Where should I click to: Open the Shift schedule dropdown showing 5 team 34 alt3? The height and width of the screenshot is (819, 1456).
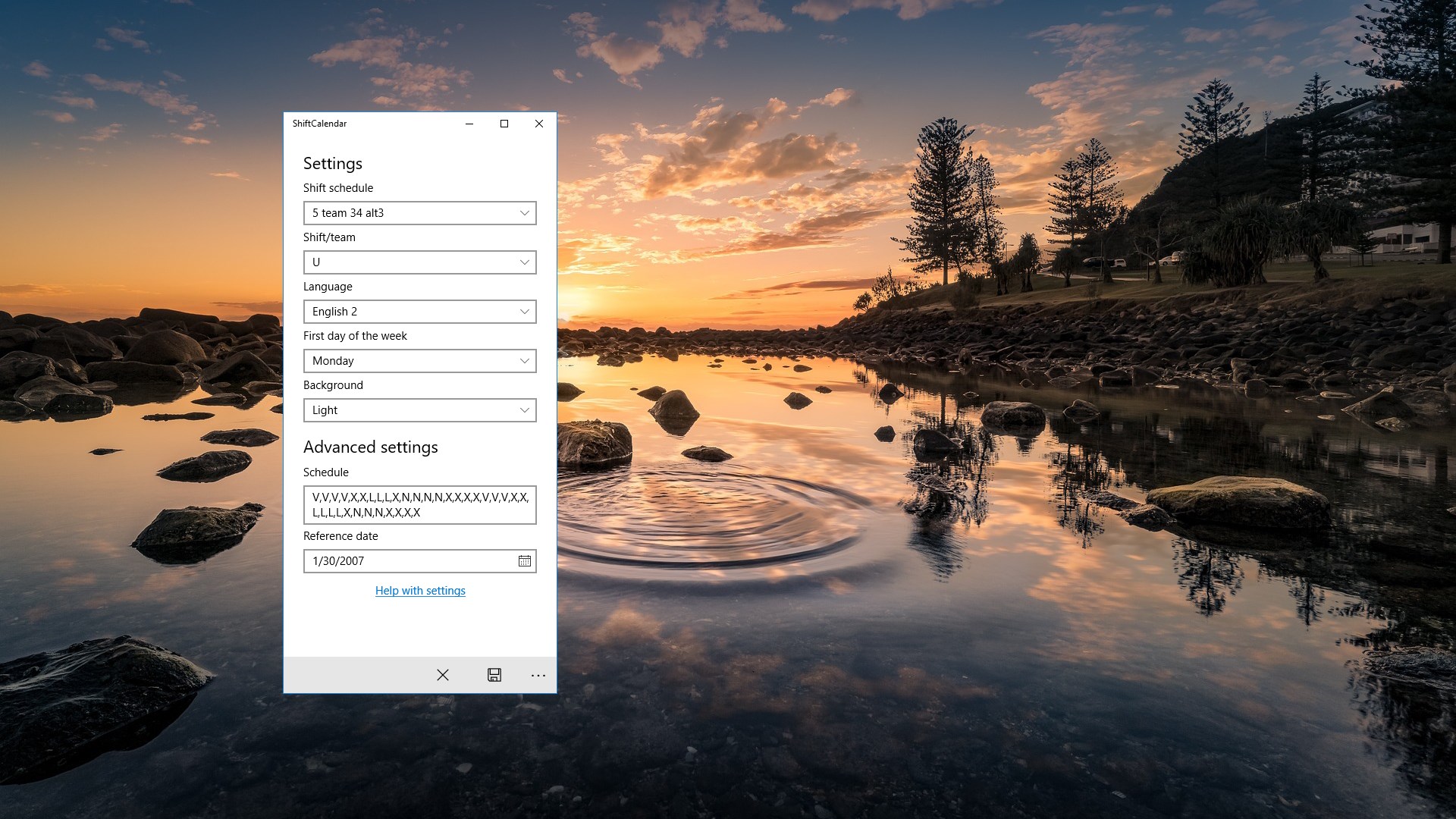(419, 213)
